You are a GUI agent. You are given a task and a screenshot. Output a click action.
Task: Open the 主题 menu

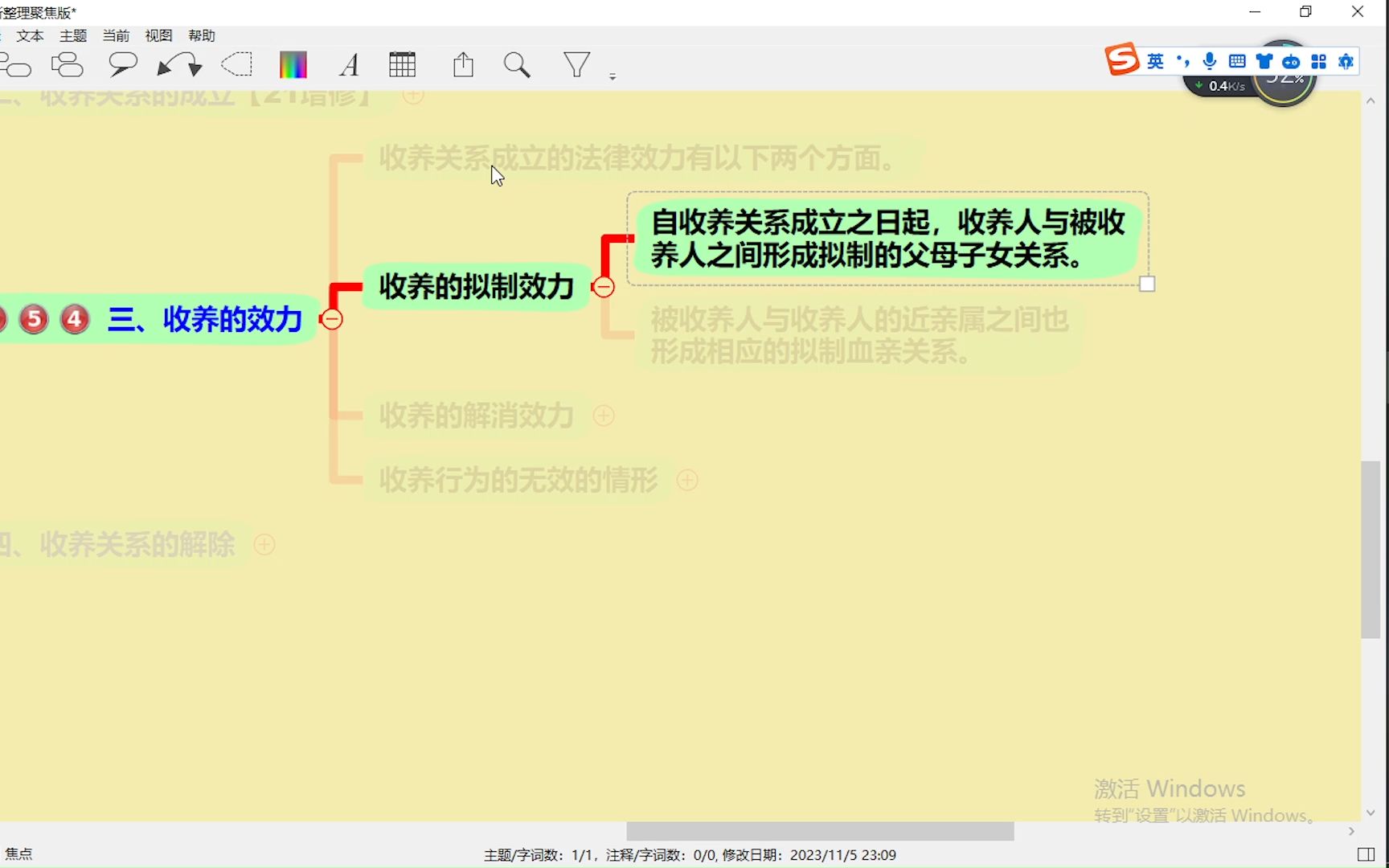[x=73, y=35]
